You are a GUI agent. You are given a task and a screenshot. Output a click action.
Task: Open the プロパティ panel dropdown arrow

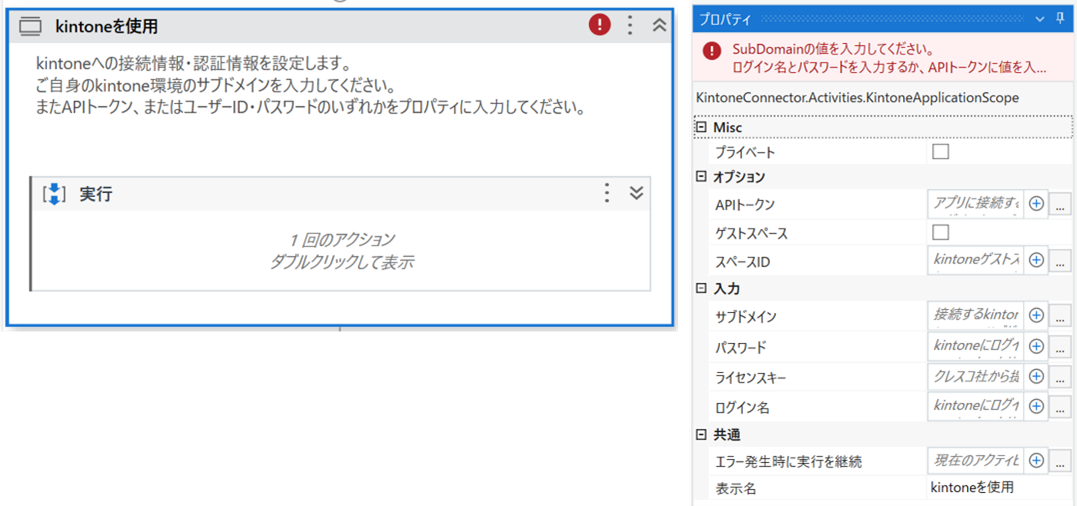pos(1040,19)
